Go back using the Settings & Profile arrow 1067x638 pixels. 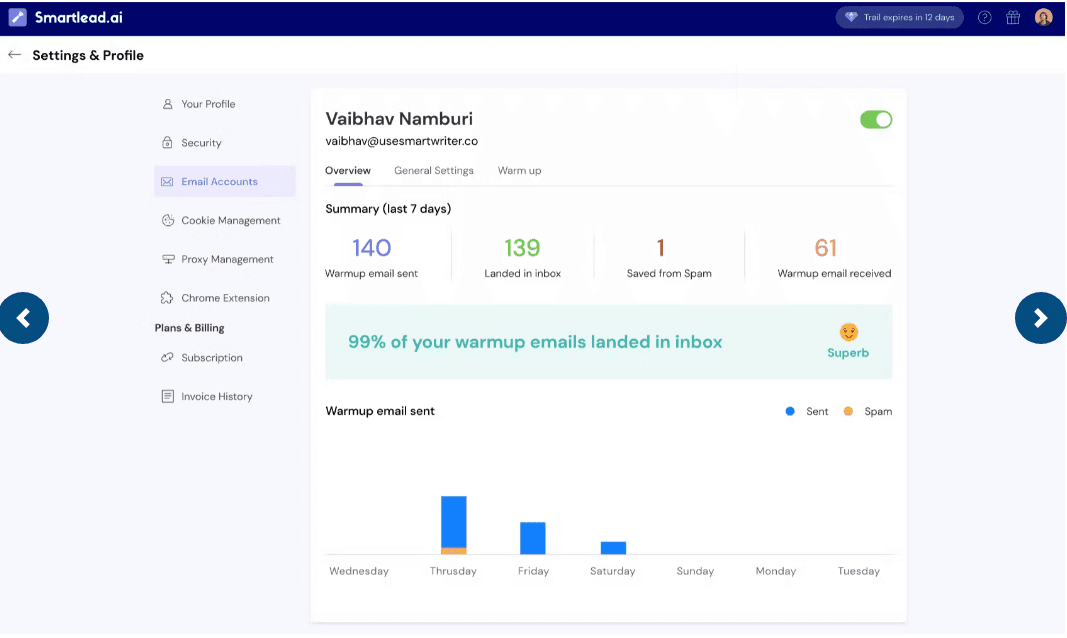point(13,55)
